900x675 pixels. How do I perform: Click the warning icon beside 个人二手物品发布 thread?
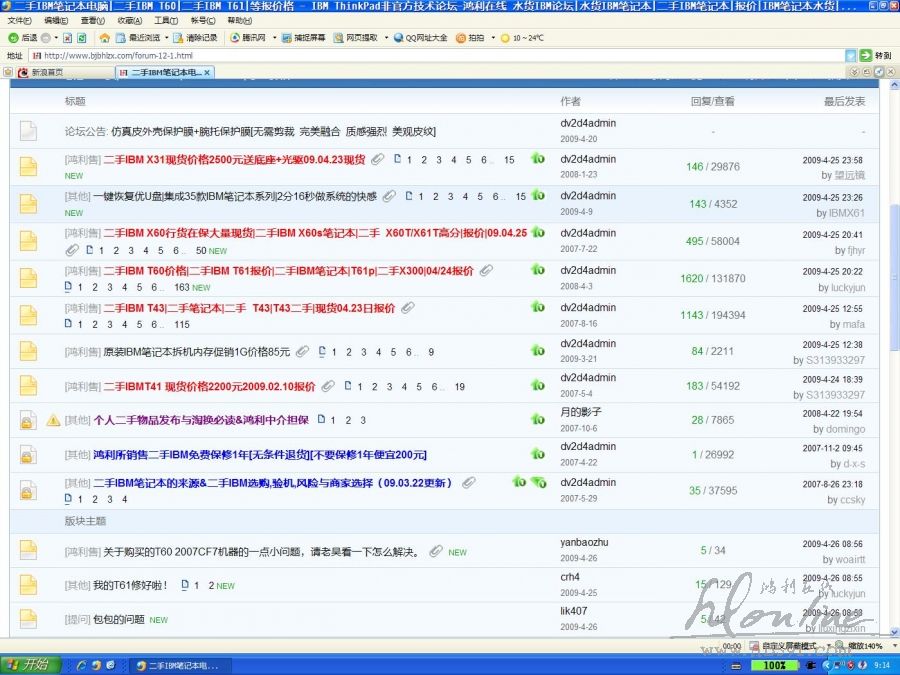(54, 421)
